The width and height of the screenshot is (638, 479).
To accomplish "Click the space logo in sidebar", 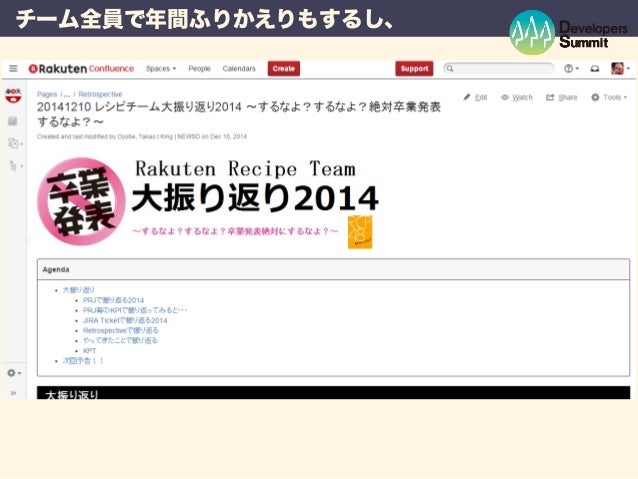I will [x=13, y=96].
